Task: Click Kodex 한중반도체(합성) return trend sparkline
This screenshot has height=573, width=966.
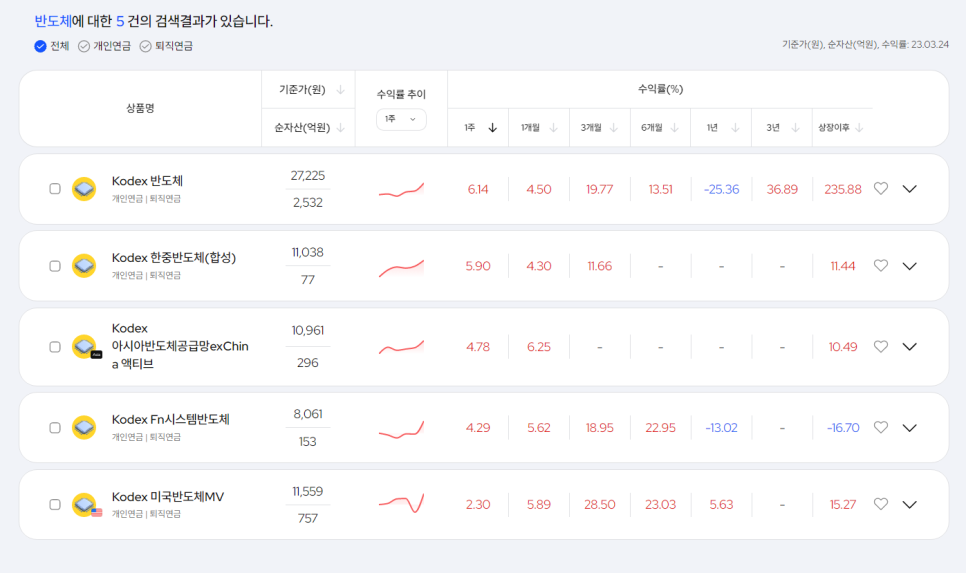Action: [401, 267]
